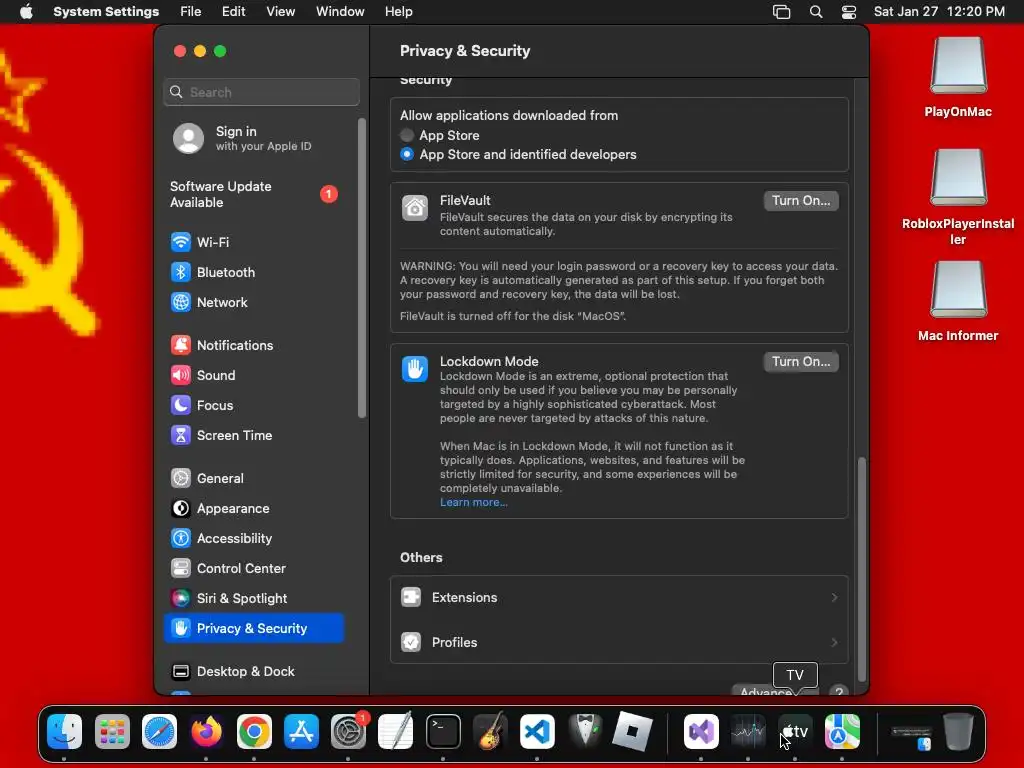Open the Window menu
The image size is (1024, 768).
tap(340, 12)
